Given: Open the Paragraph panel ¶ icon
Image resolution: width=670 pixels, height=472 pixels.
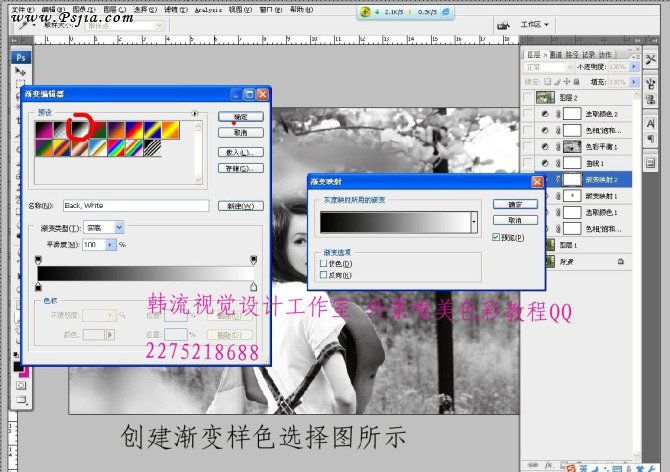Looking at the screenshot, I should point(651,139).
